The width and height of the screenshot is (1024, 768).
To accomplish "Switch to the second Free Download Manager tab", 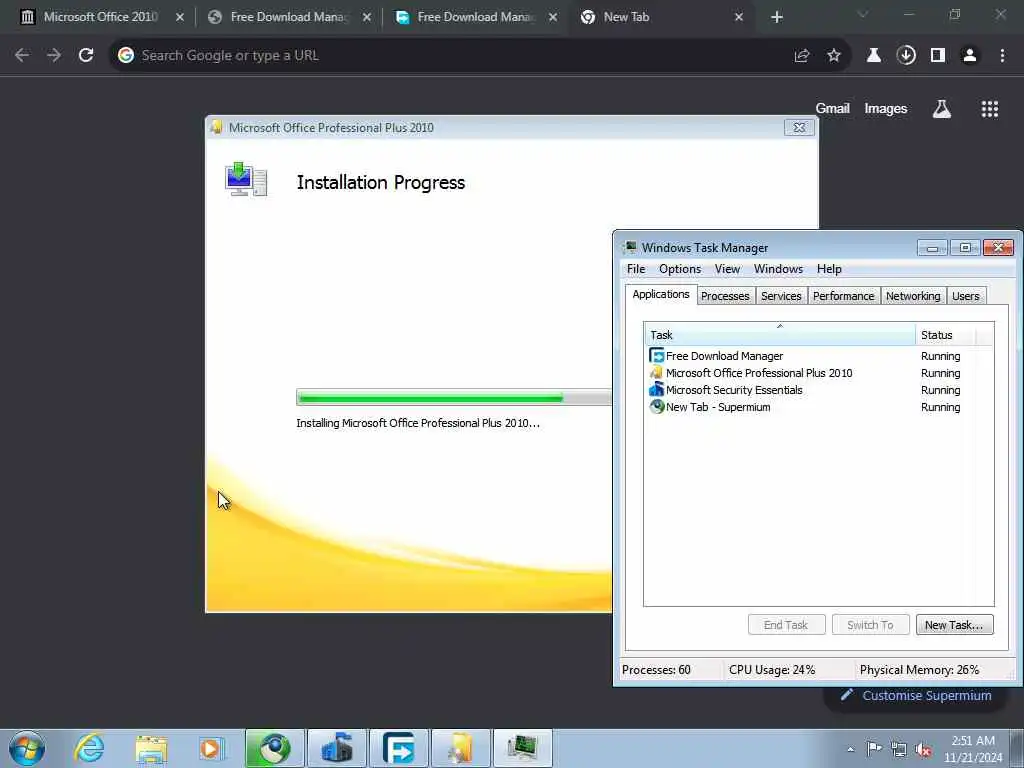I will (x=287, y=17).
